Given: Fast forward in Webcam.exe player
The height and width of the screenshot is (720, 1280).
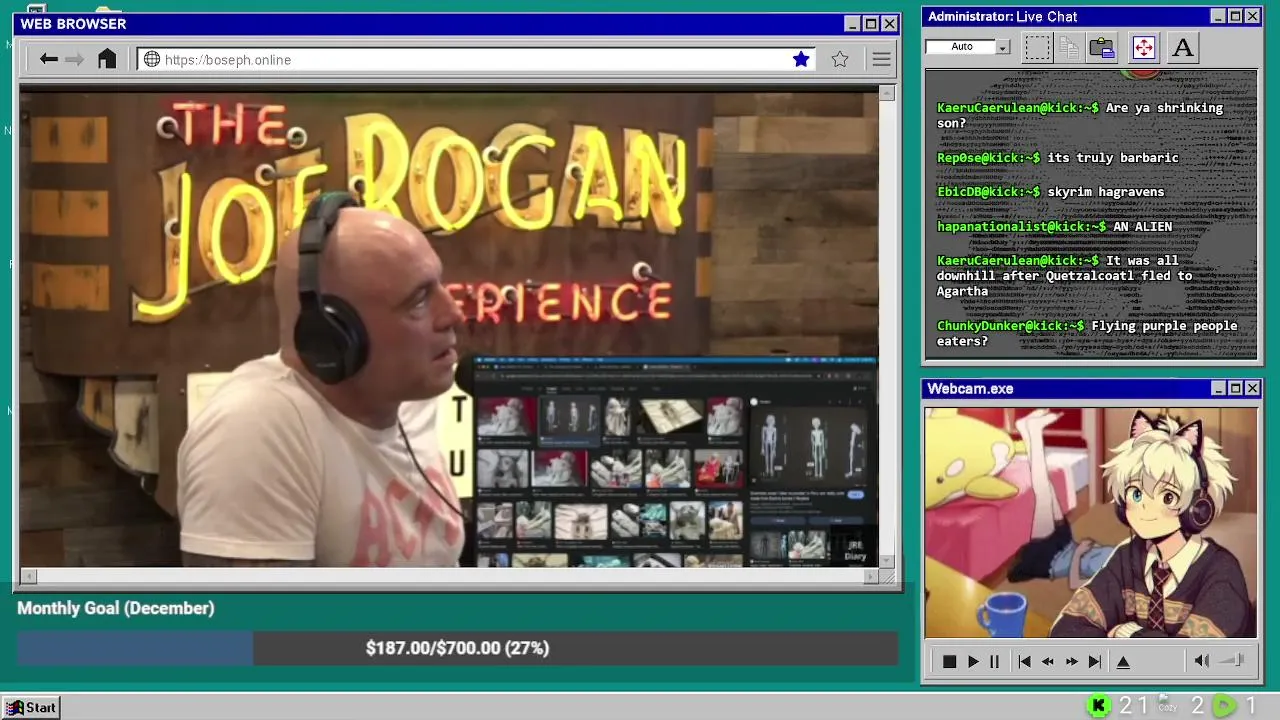Looking at the screenshot, I should (1072, 661).
